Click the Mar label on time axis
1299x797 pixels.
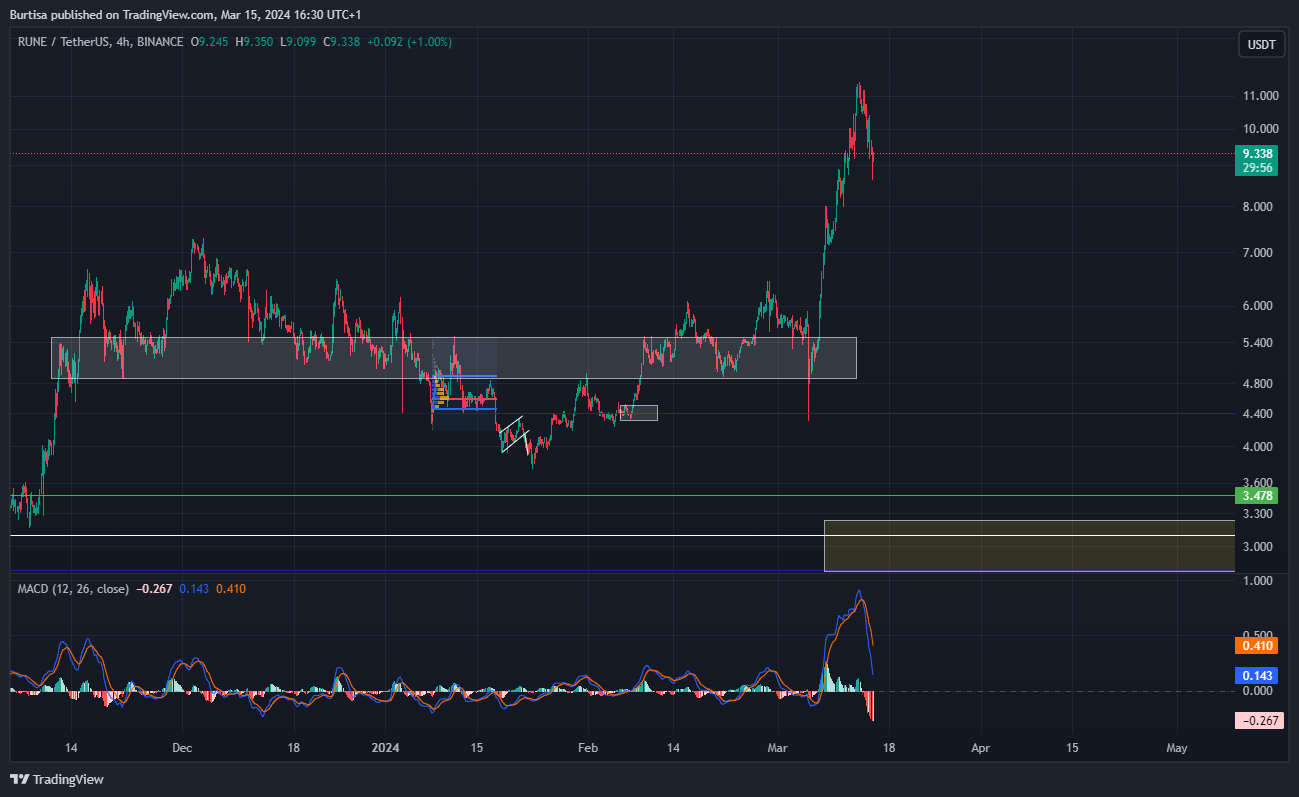coord(777,747)
